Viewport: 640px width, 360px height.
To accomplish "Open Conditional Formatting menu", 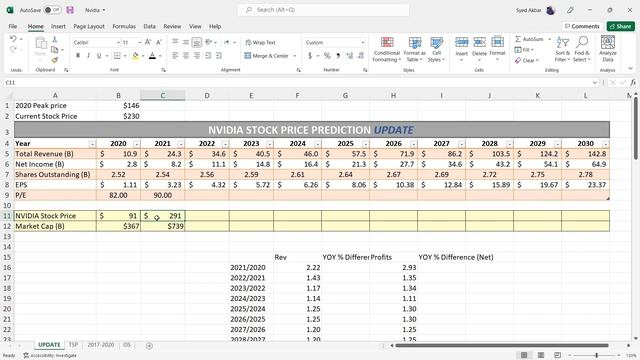I will click(x=387, y=49).
